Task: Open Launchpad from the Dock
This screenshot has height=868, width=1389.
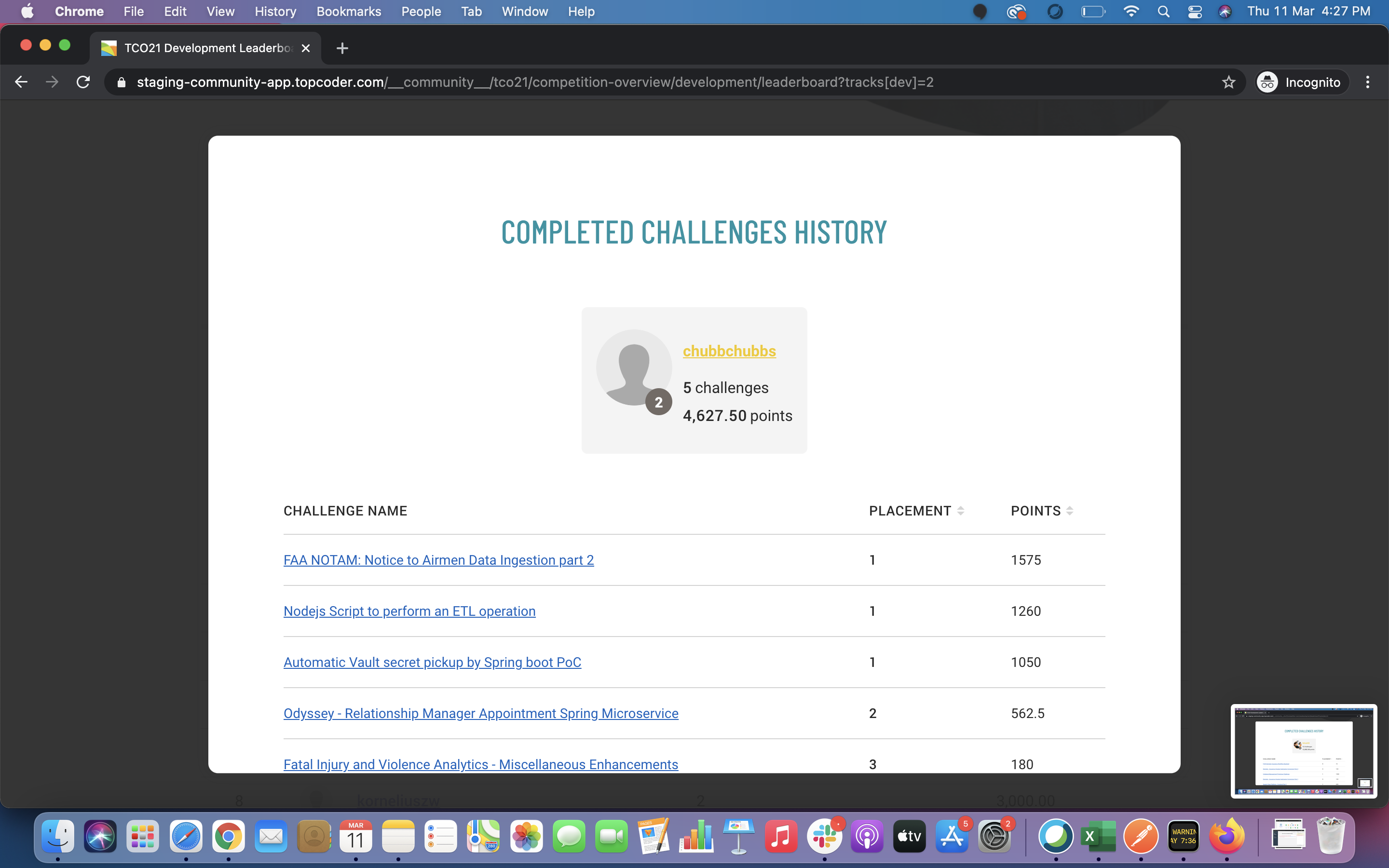Action: tap(143, 837)
